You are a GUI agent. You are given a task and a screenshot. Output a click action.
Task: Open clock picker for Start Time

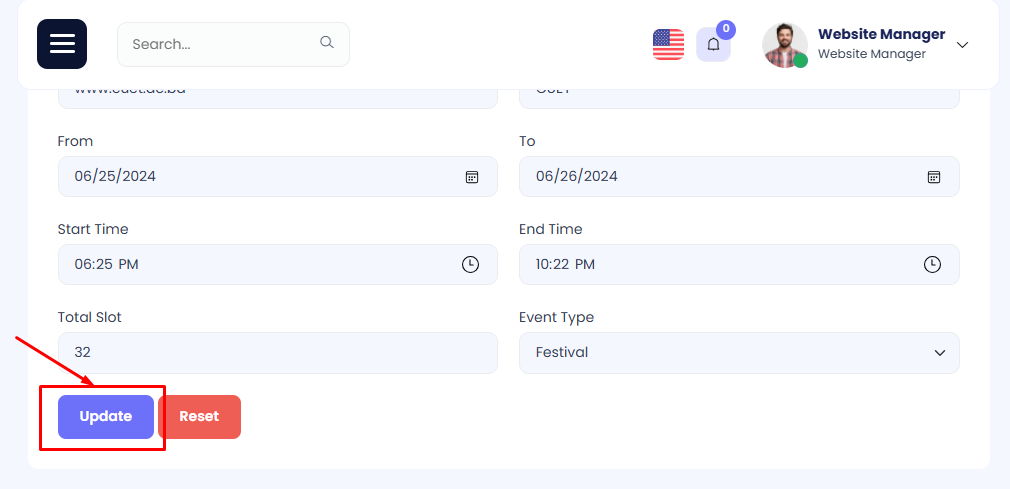click(x=470, y=265)
